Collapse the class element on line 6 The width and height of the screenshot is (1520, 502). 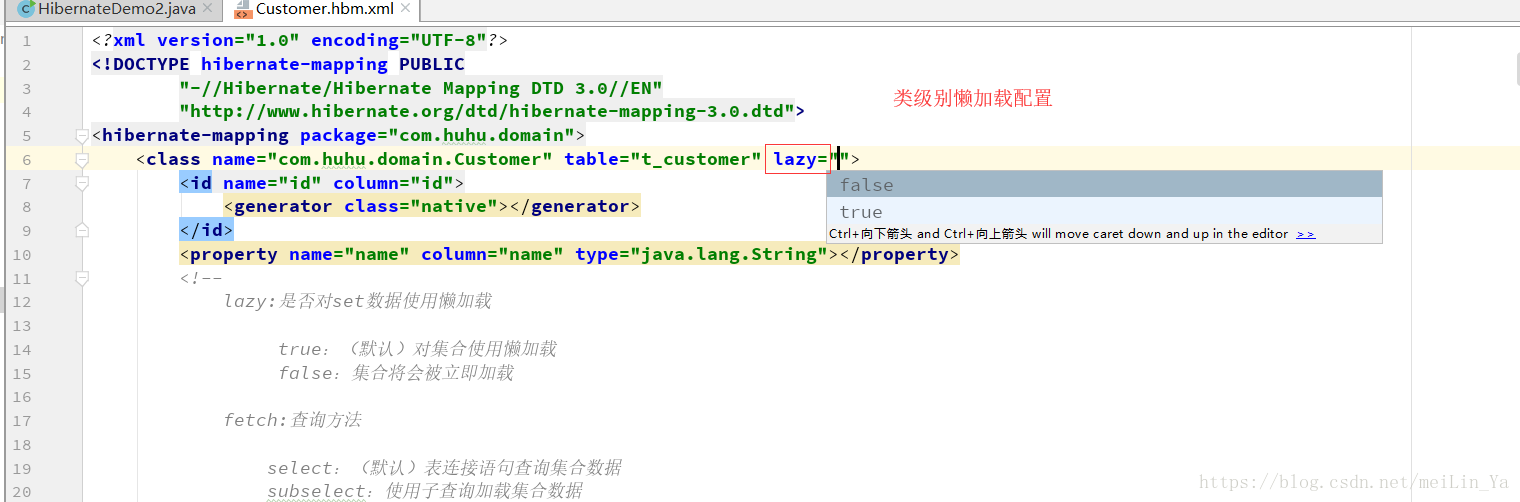point(82,159)
